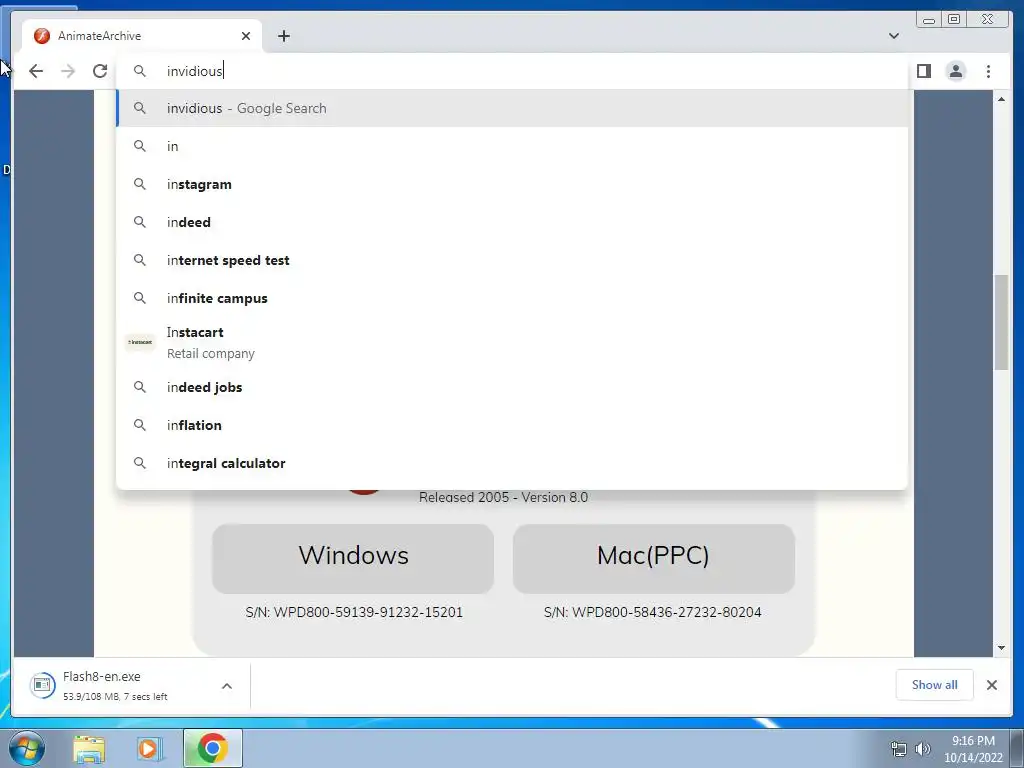
Task: Open the network tray icon
Action: click(899, 749)
